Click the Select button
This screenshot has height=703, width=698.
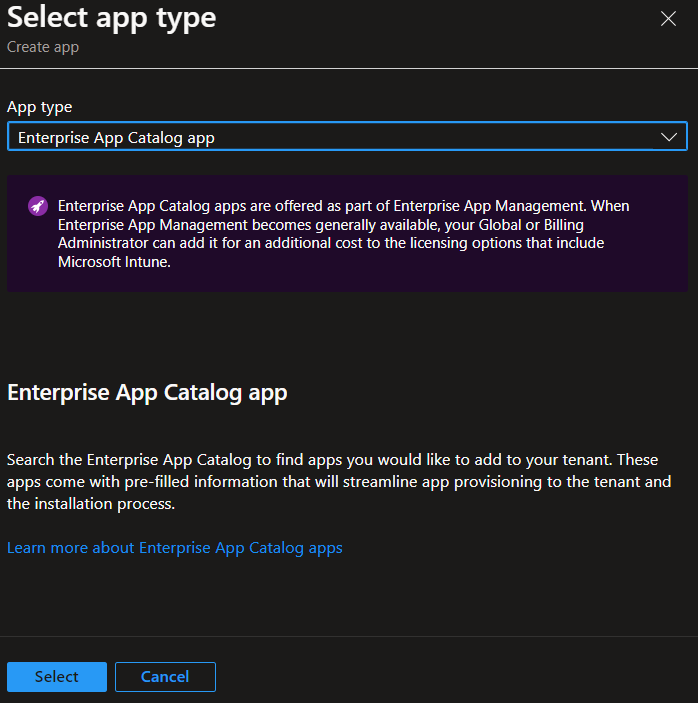(57, 677)
